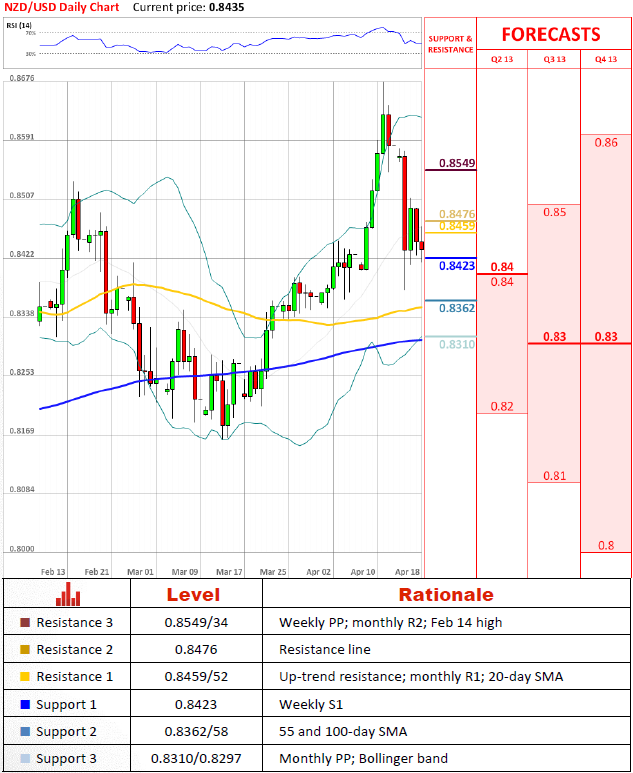This screenshot has width=633, height=773.
Task: Select the Support 3 light blue color swatch
Action: 25,759
